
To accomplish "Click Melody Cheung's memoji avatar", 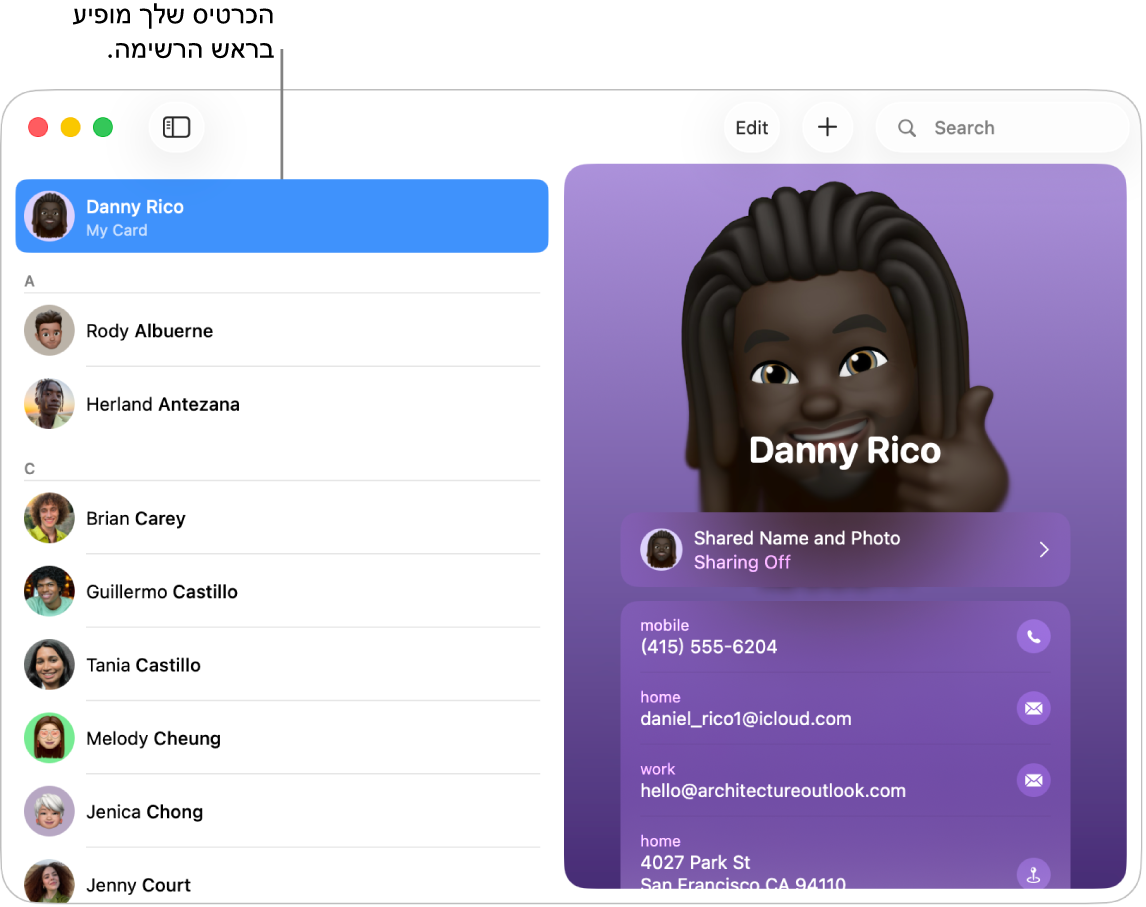I will click(50, 738).
